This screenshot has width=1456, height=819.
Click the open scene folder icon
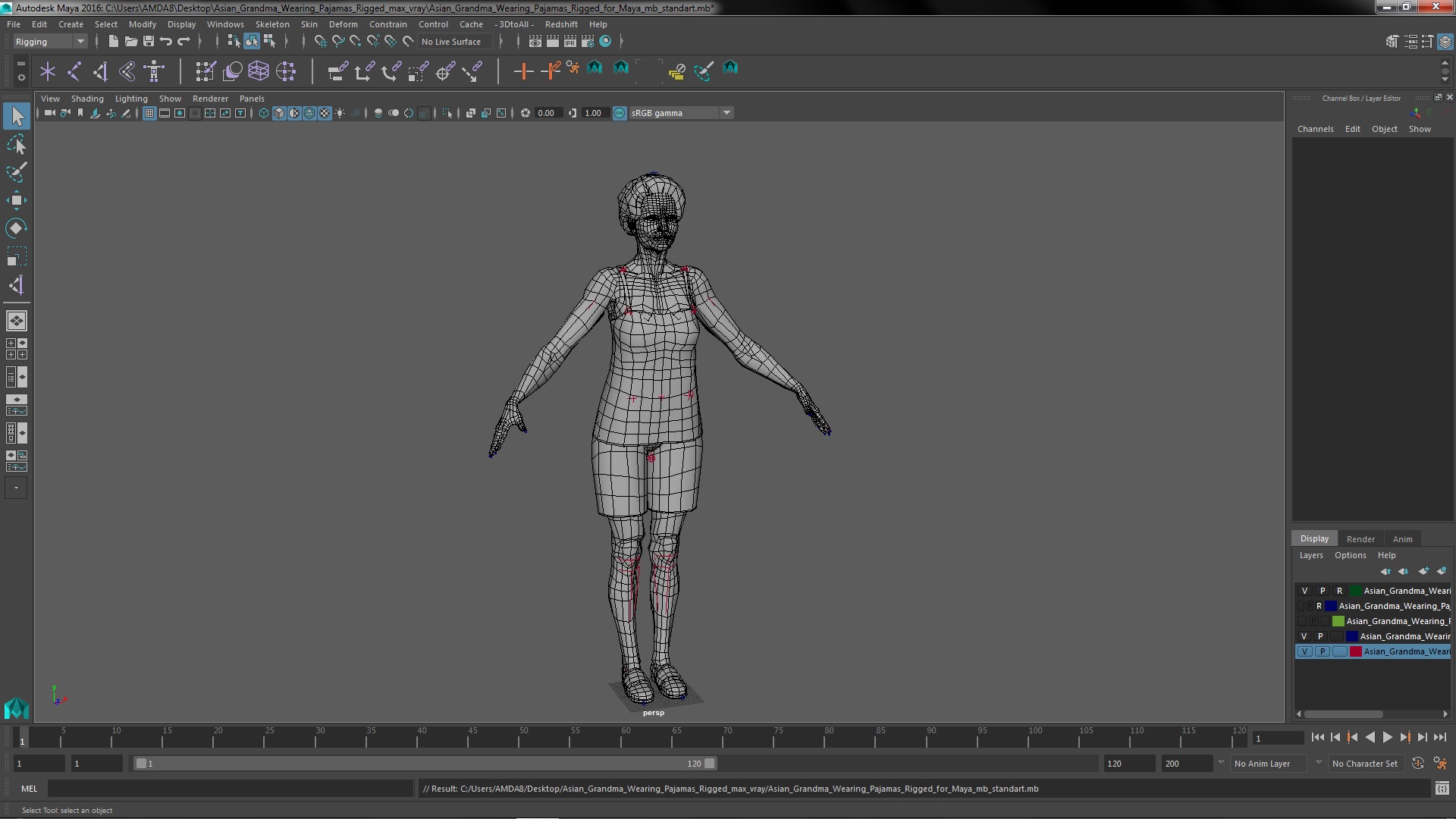click(x=130, y=42)
